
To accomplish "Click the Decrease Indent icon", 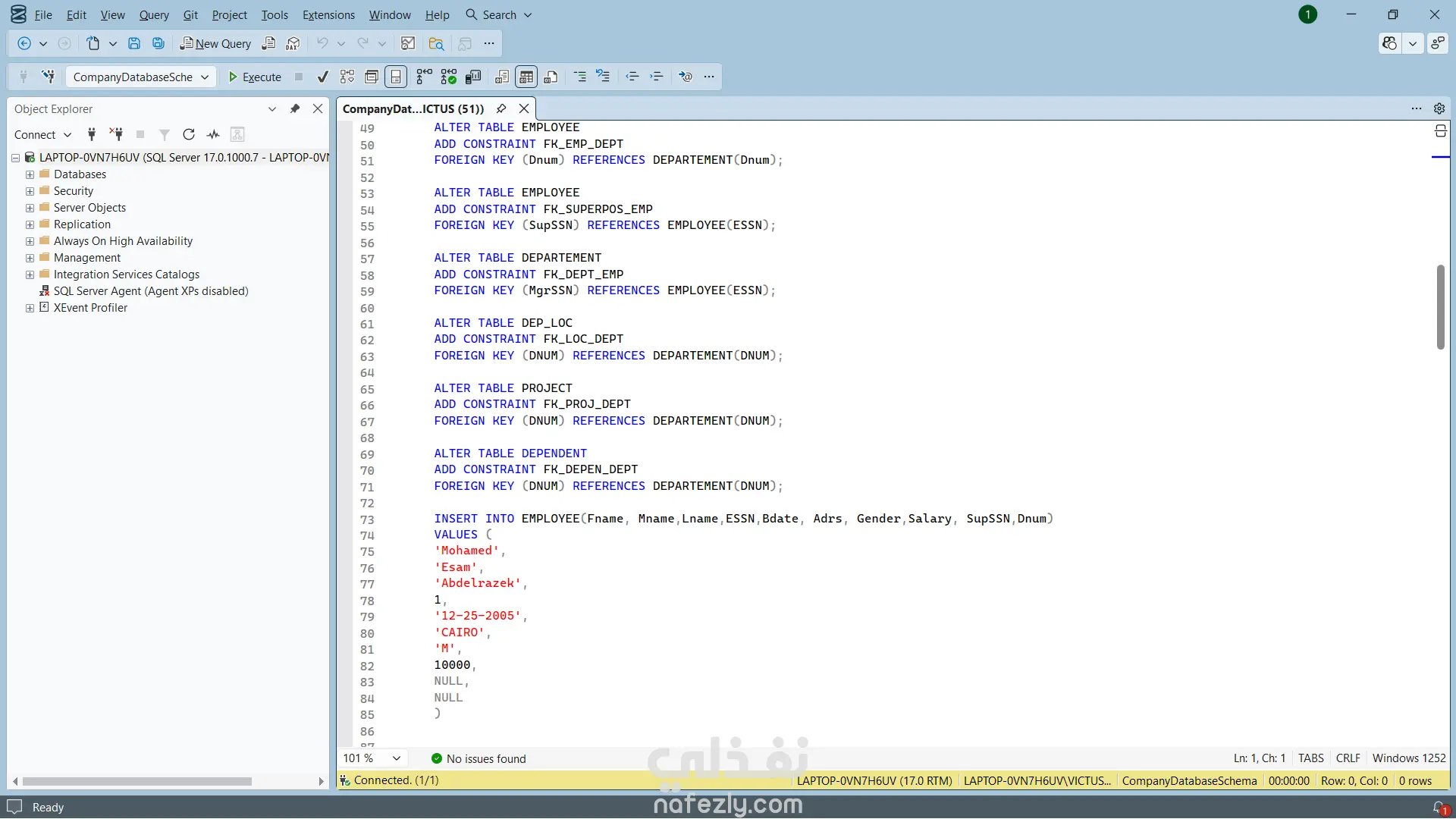I will (632, 77).
